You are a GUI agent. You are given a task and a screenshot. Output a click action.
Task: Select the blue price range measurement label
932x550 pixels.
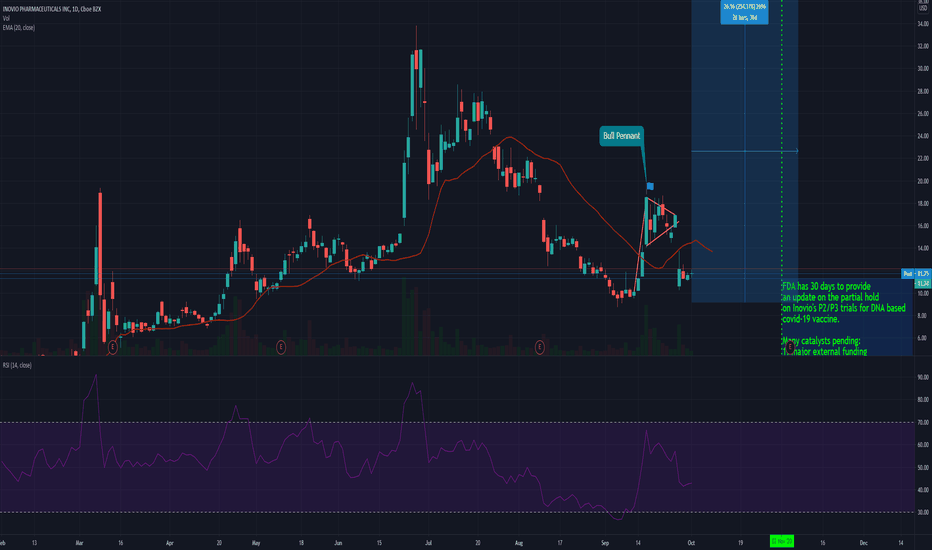(744, 12)
